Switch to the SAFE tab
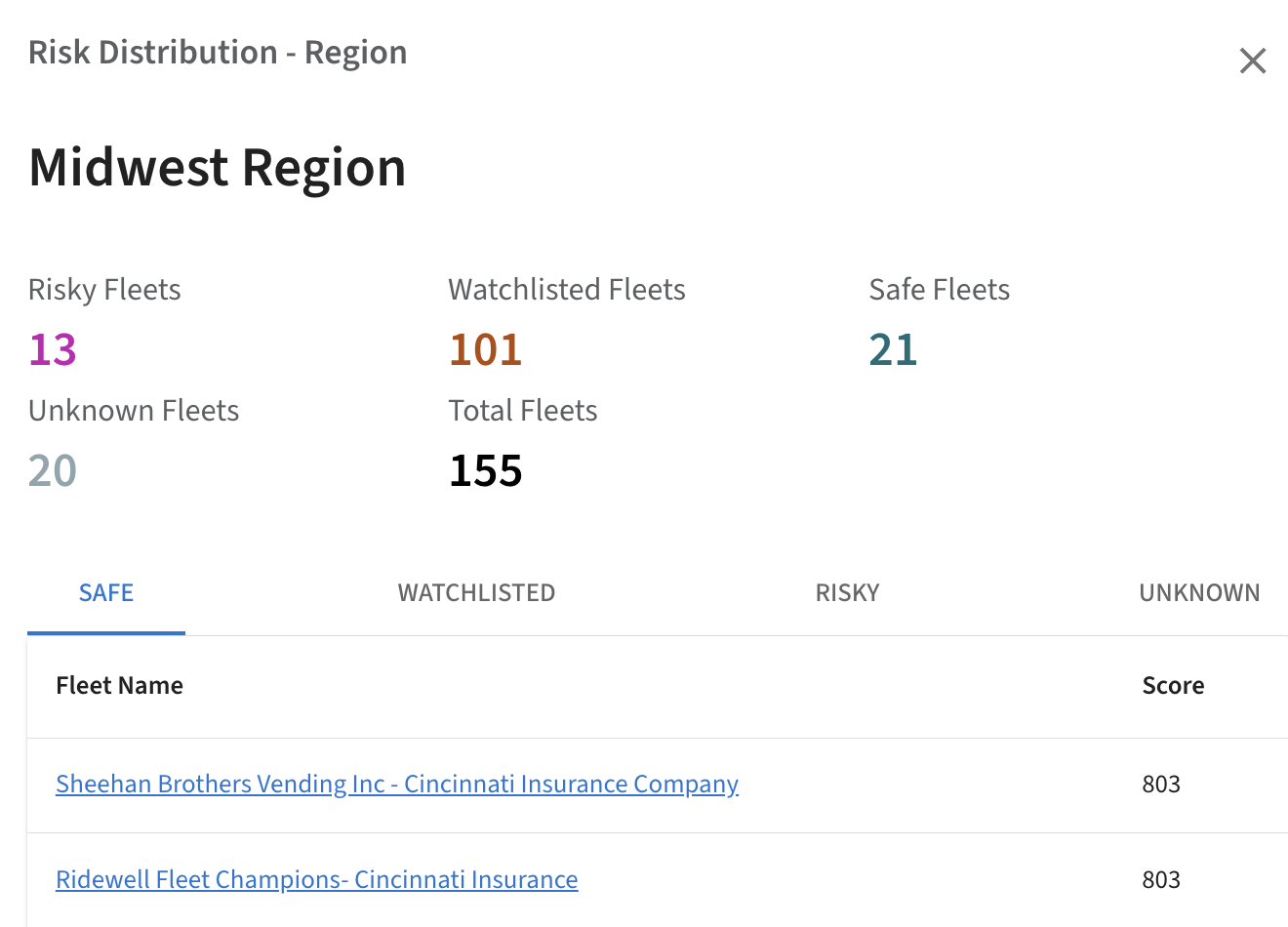Viewport: 1288px width, 927px height. coord(106,592)
